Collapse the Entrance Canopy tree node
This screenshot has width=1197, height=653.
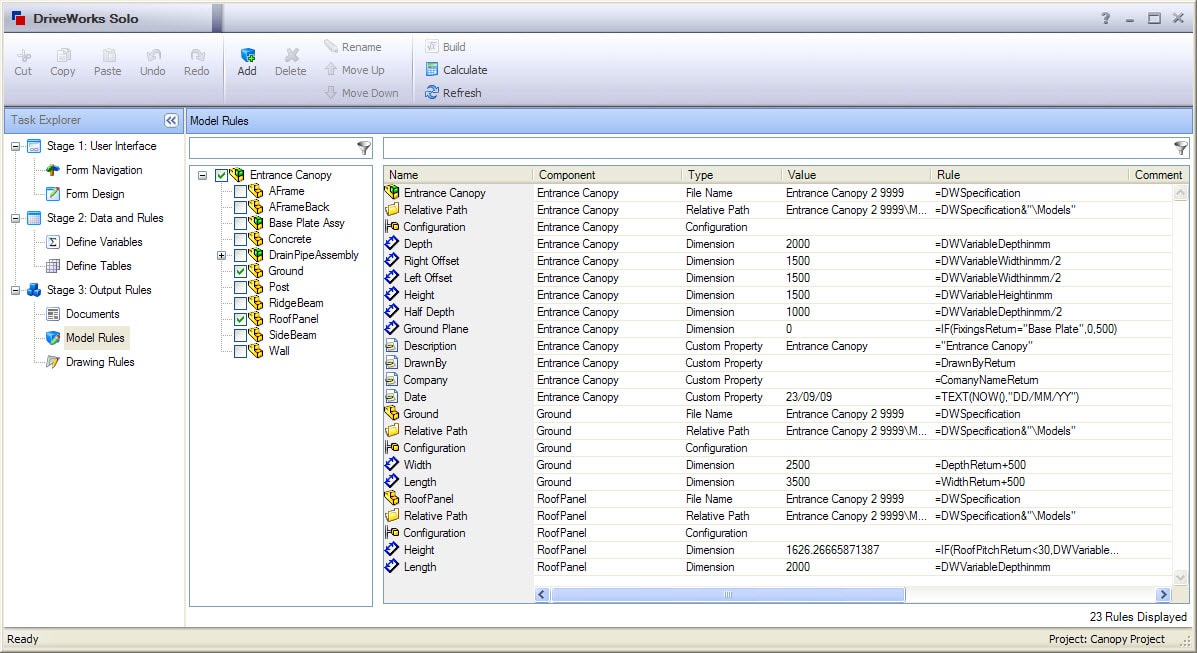(202, 175)
